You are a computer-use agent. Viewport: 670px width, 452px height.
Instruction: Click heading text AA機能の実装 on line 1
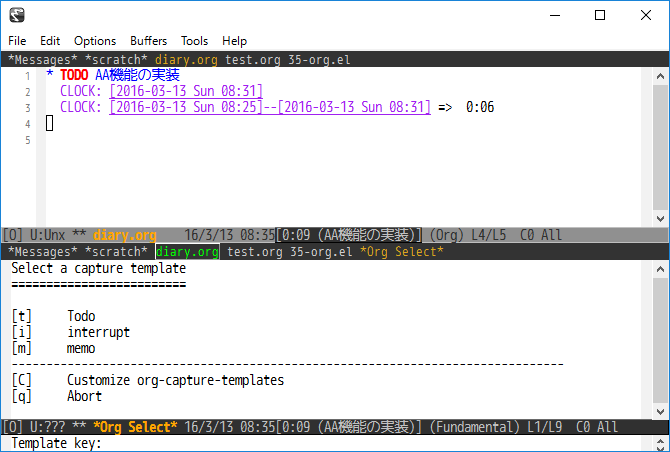click(x=137, y=75)
